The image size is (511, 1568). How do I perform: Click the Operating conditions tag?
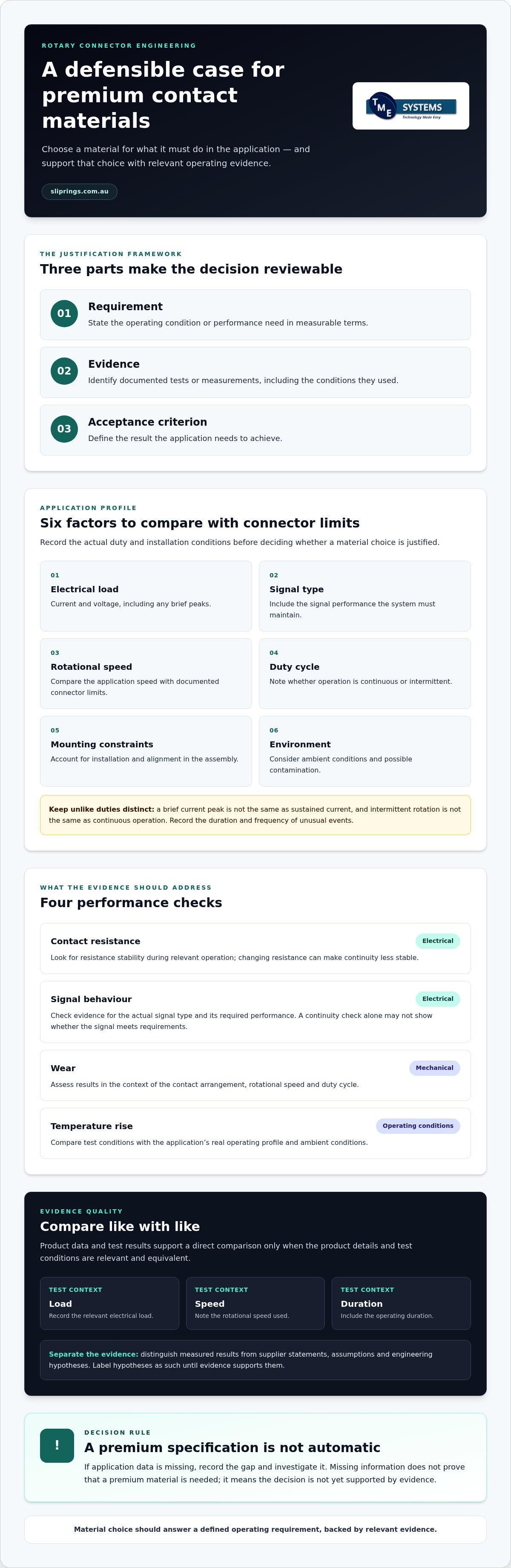[418, 1125]
